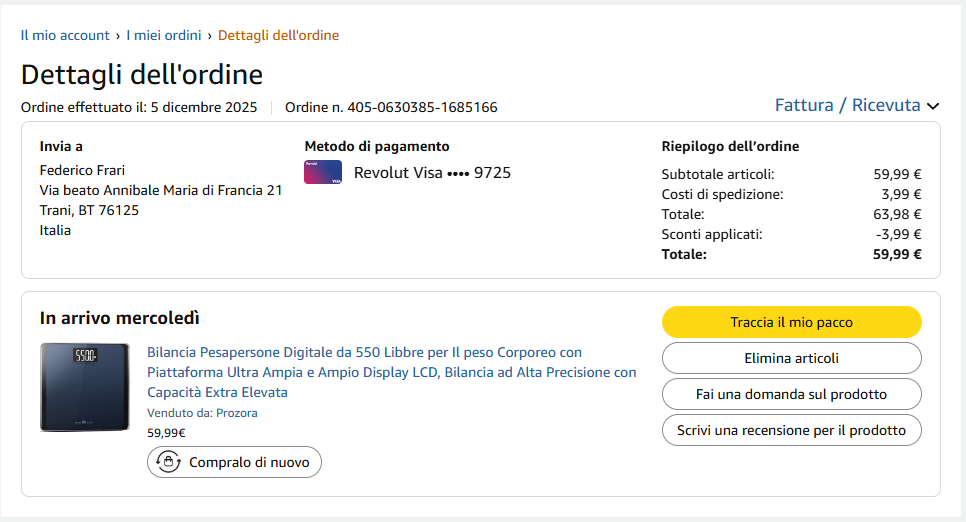Viewport: 966px width, 522px height.
Task: Expand the chevron next to Fattura / Ricevuta
Action: coord(934,106)
